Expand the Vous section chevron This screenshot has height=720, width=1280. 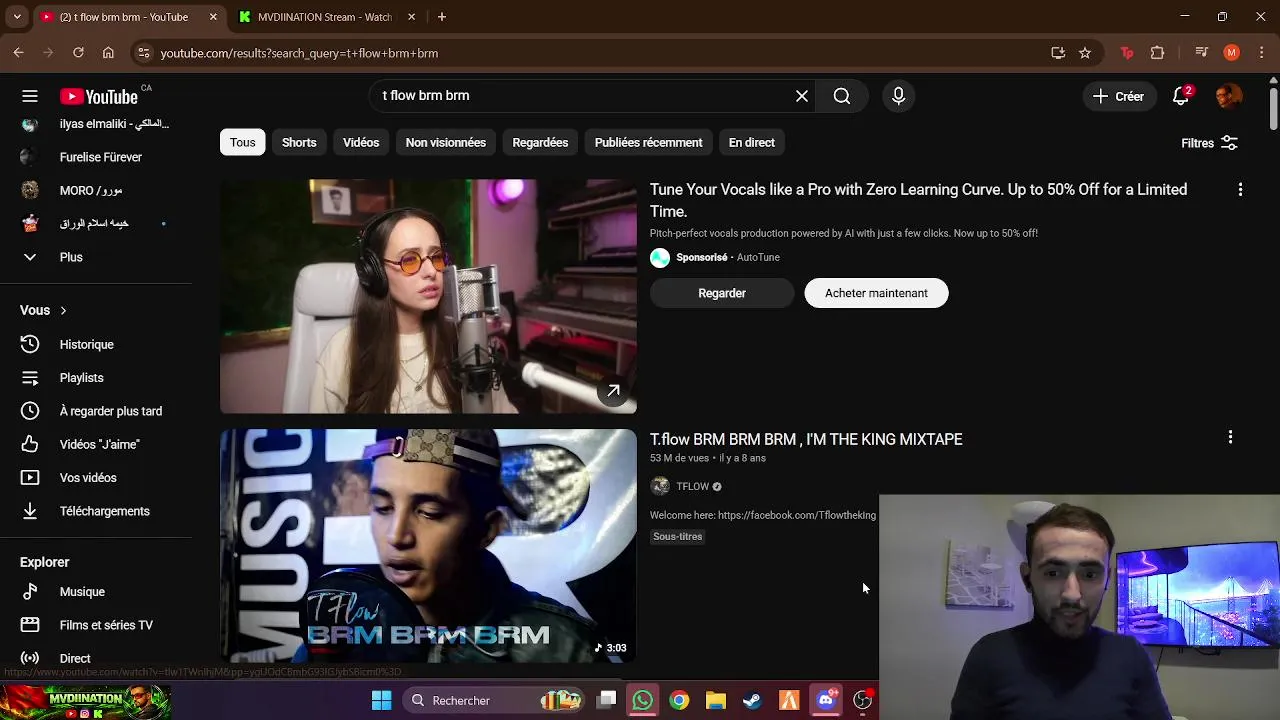click(63, 311)
